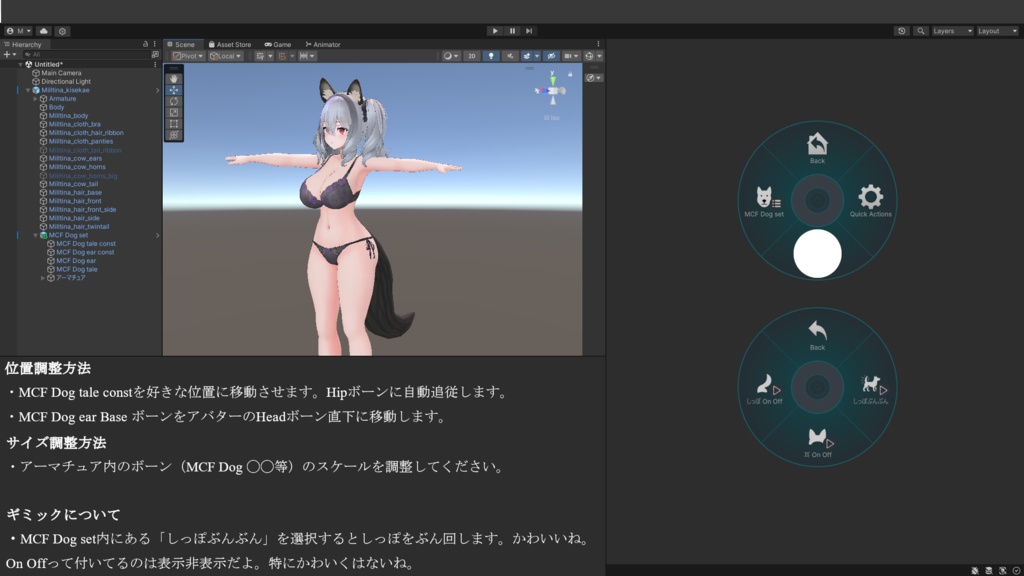Toggle scene lighting bulb

[x=491, y=56]
